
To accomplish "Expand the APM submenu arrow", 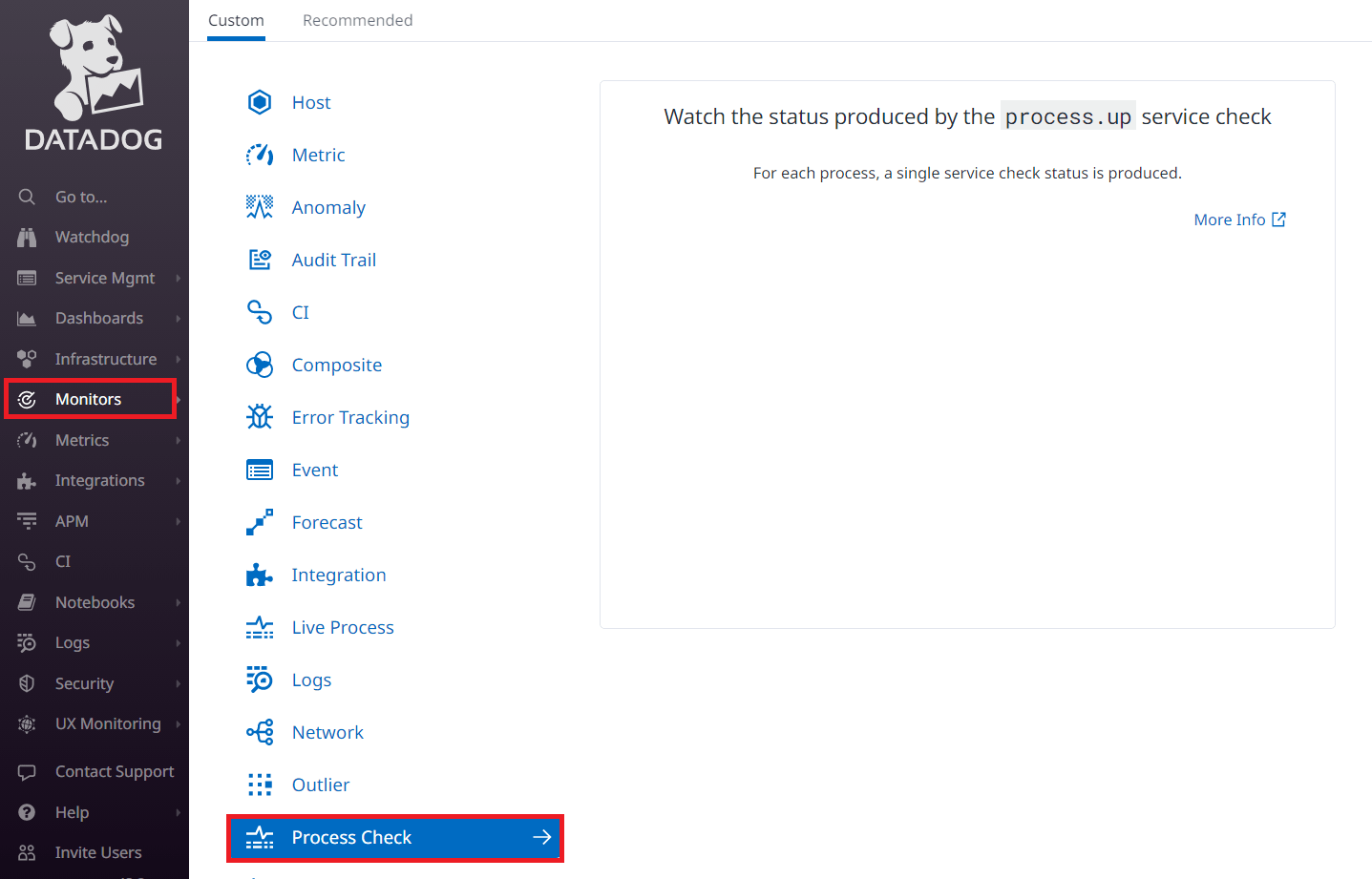I will (x=178, y=521).
